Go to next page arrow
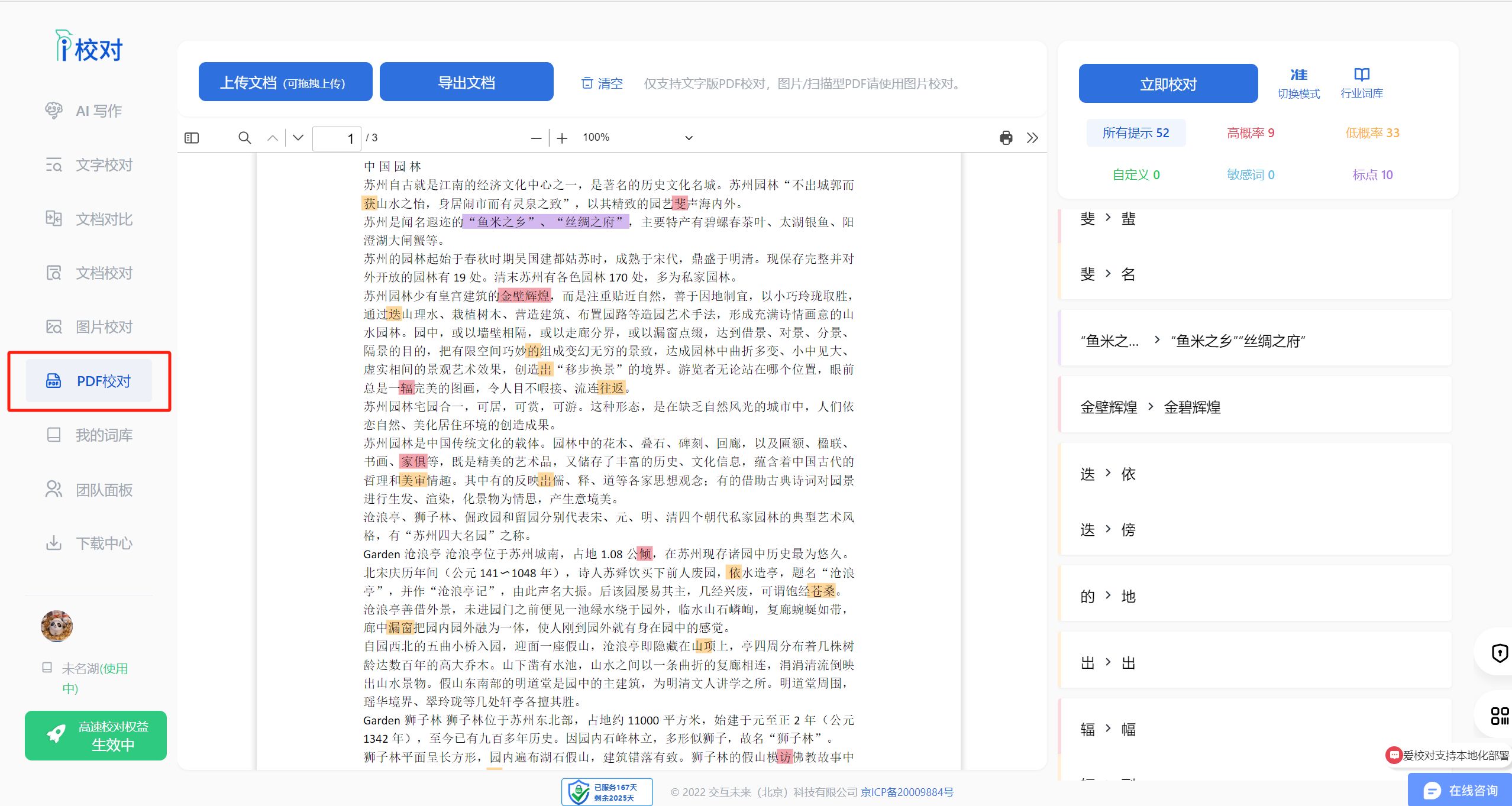Image resolution: width=1512 pixels, height=806 pixels. [x=298, y=138]
